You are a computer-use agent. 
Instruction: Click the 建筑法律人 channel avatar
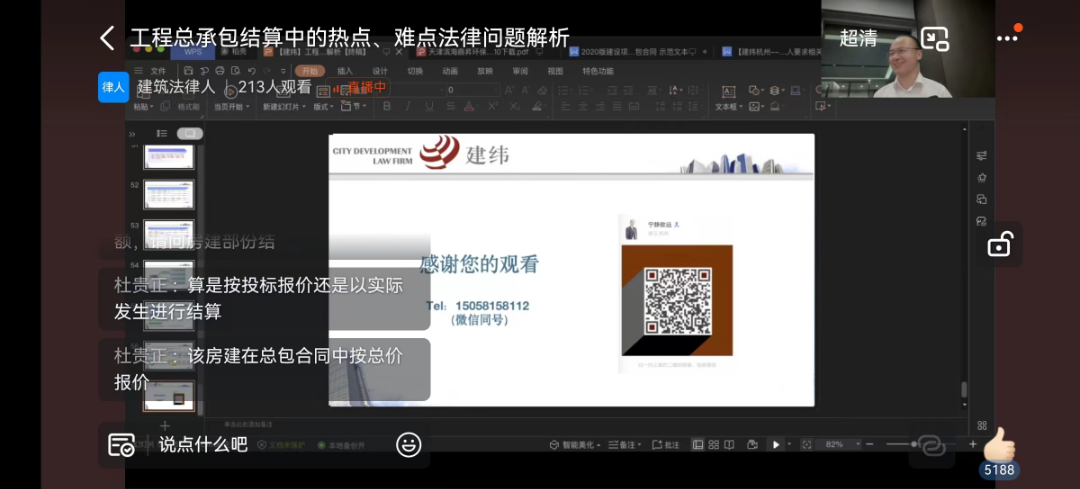click(x=113, y=87)
